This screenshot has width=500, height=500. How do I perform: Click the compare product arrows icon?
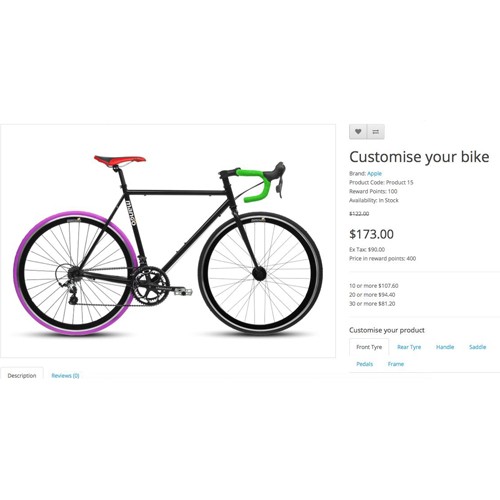(376, 132)
